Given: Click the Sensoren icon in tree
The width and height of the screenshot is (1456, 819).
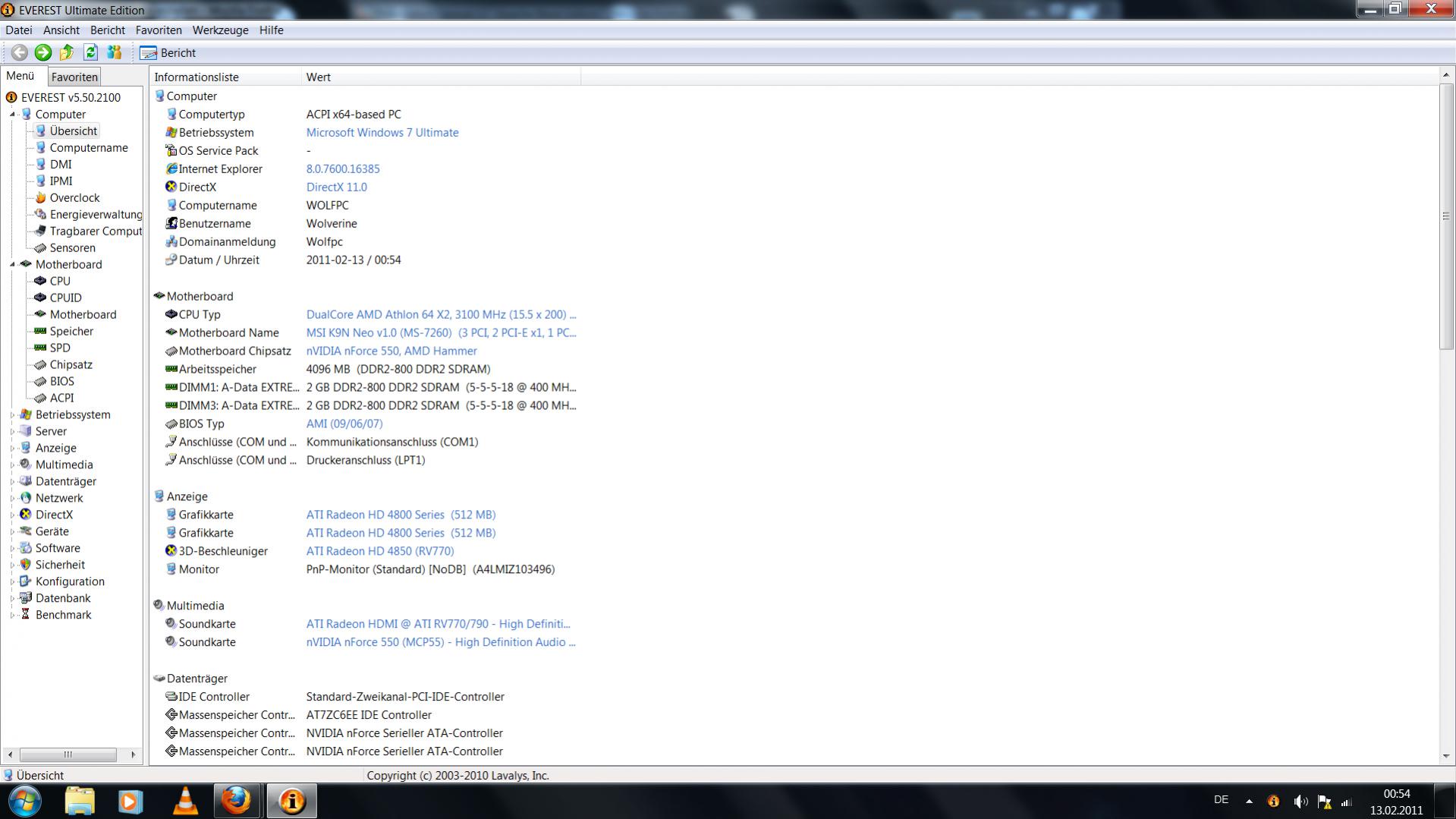Looking at the screenshot, I should click(x=40, y=247).
